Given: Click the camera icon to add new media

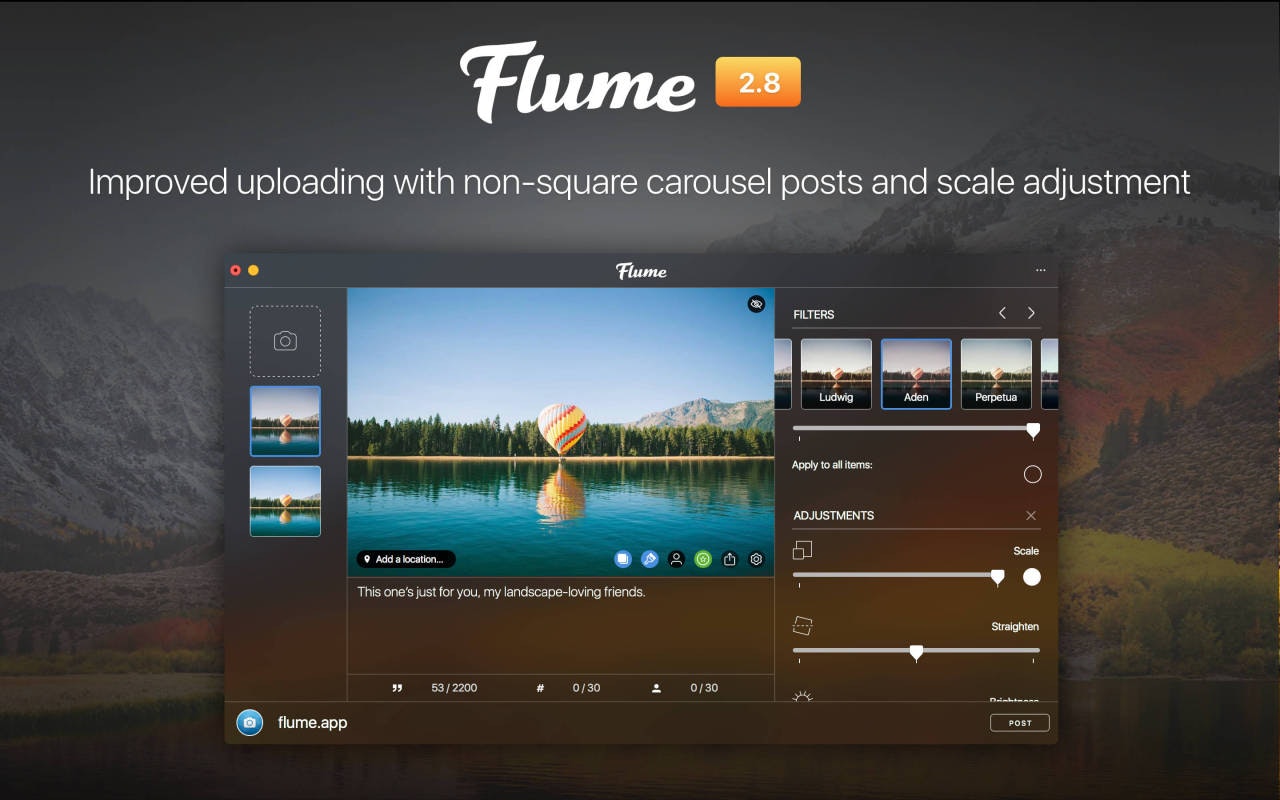Looking at the screenshot, I should (x=285, y=341).
